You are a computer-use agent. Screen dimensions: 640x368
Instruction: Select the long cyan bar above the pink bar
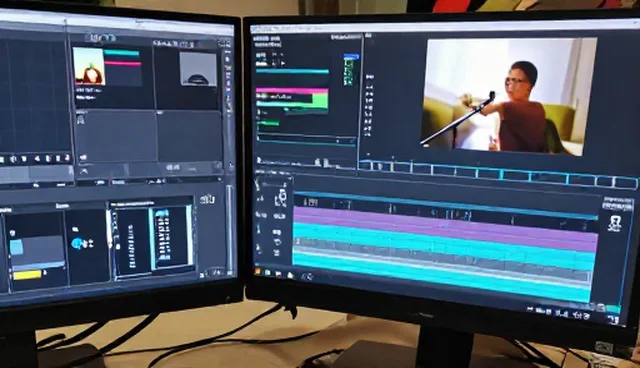tap(292, 71)
